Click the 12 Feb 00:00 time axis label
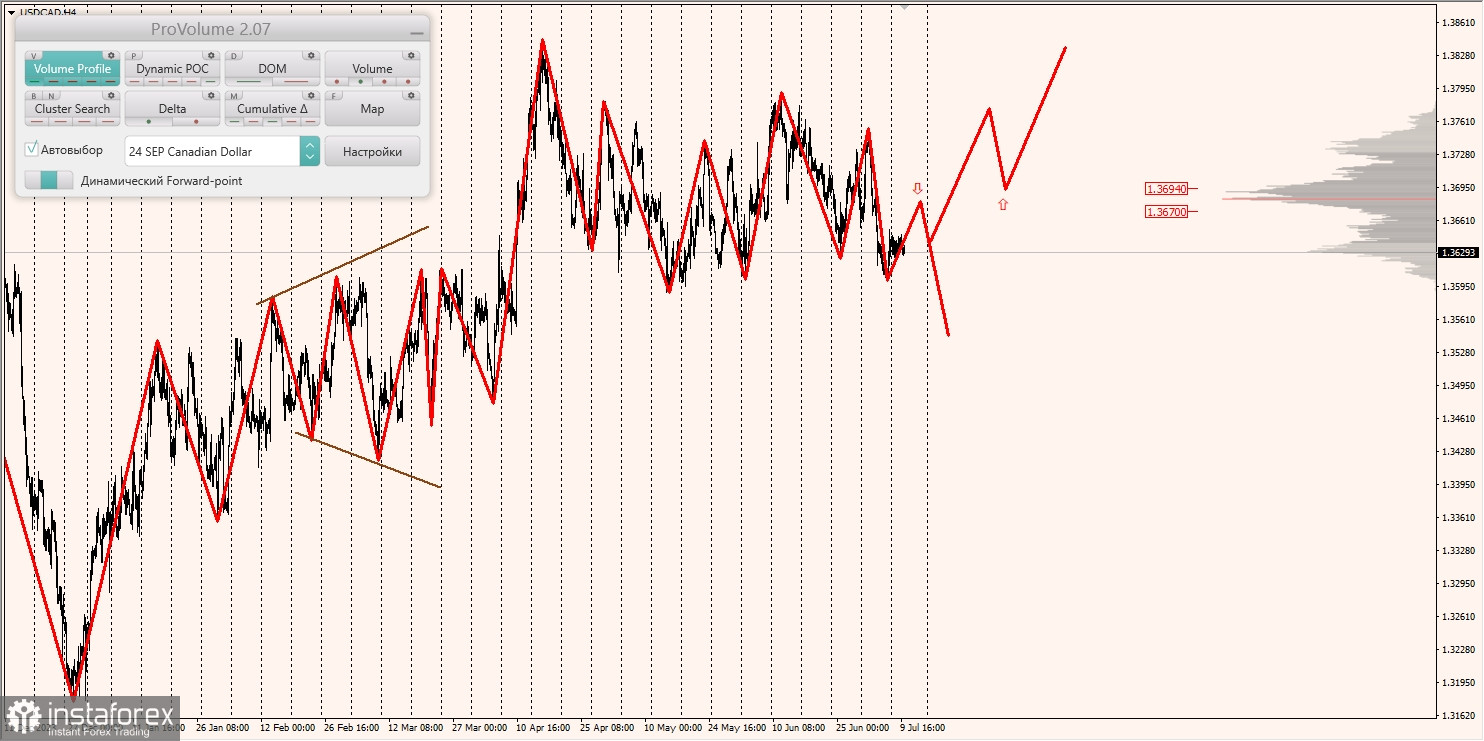 [288, 728]
